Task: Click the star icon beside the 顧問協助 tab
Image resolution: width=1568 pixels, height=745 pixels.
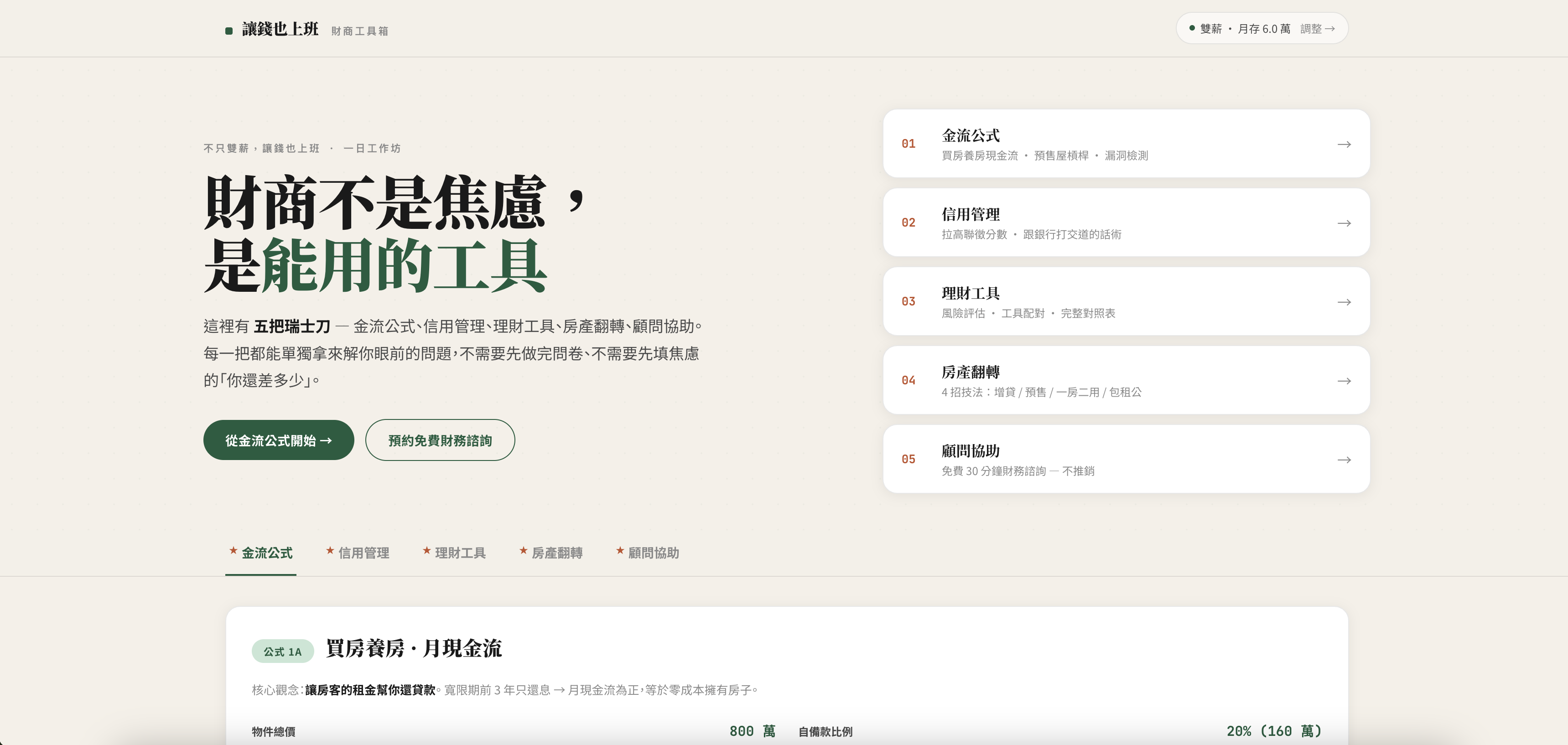Action: coord(620,550)
